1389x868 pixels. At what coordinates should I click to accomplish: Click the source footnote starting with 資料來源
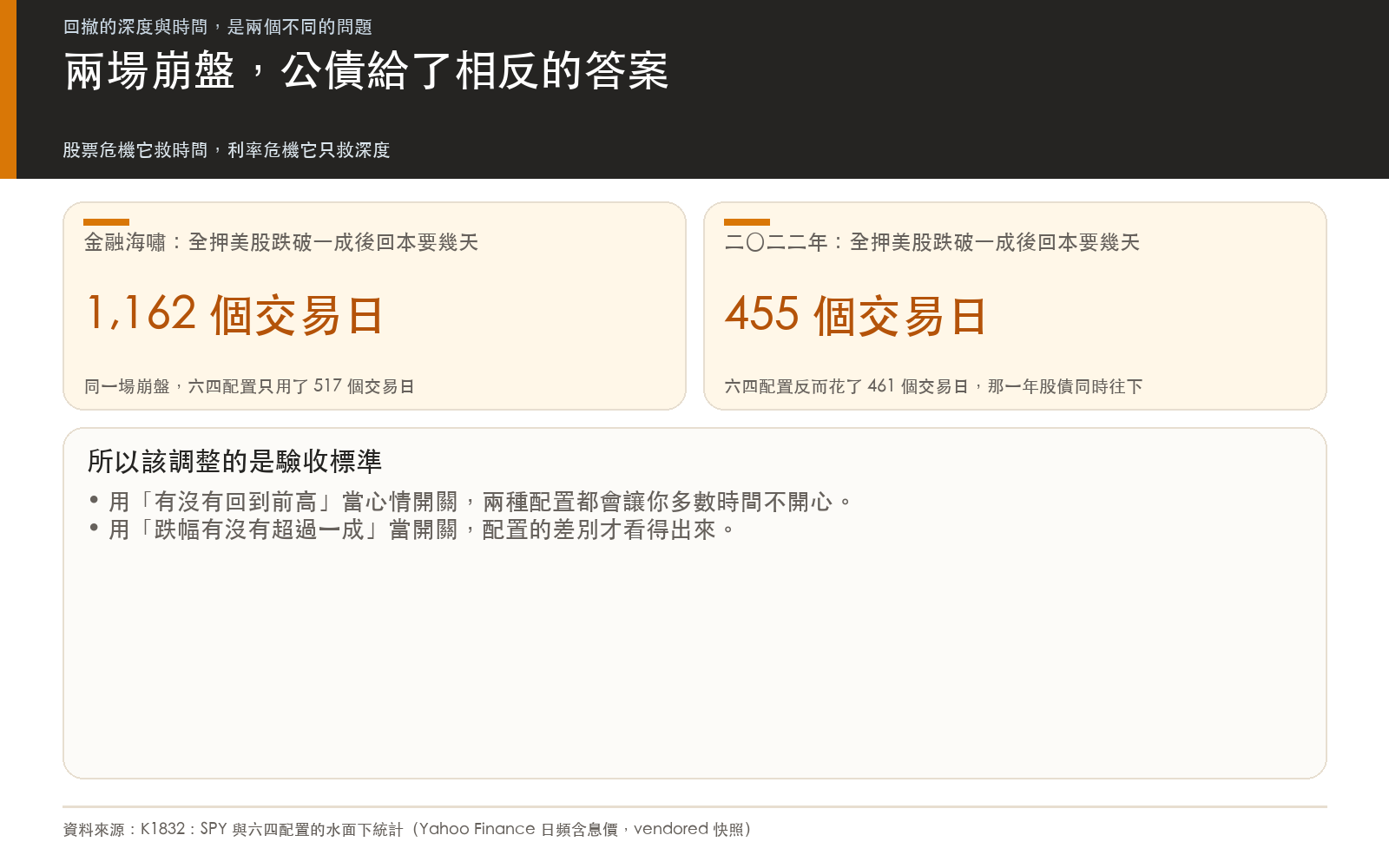(x=408, y=829)
